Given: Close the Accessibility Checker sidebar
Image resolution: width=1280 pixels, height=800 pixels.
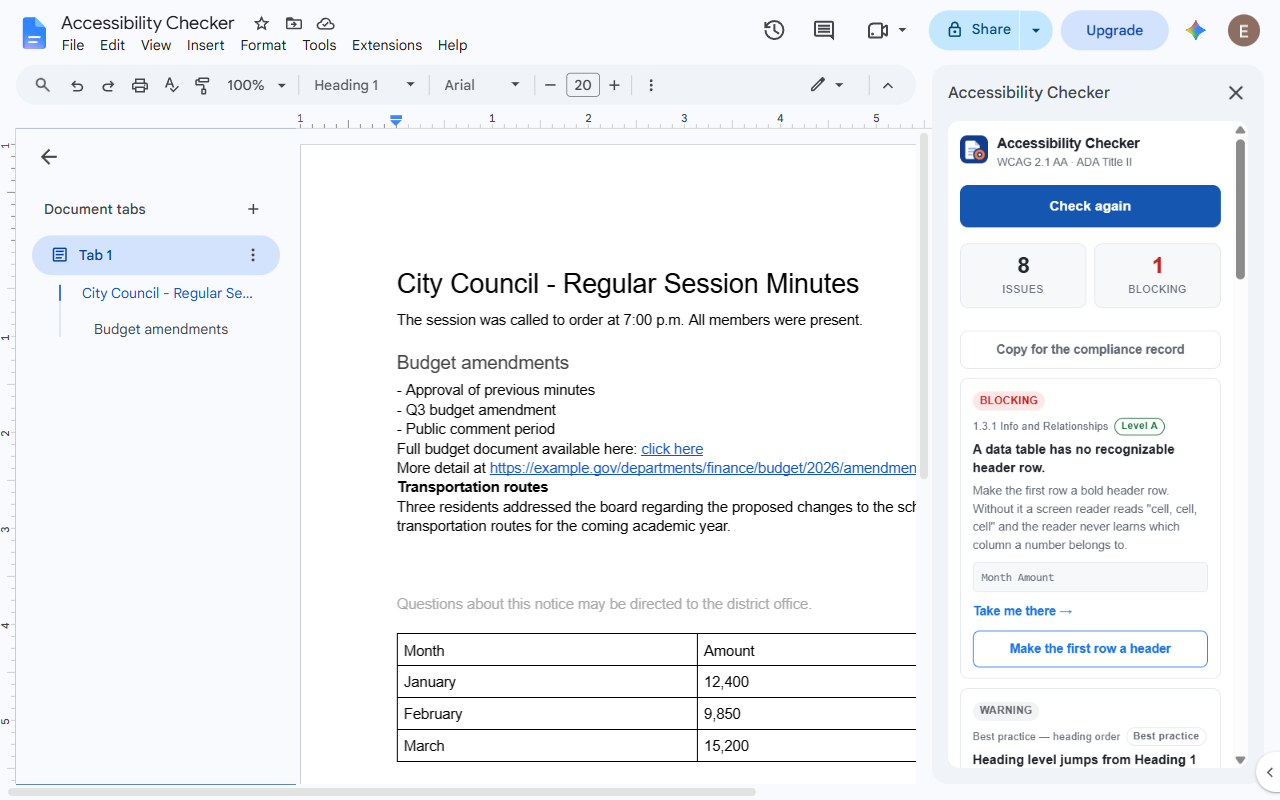Looking at the screenshot, I should (x=1236, y=92).
